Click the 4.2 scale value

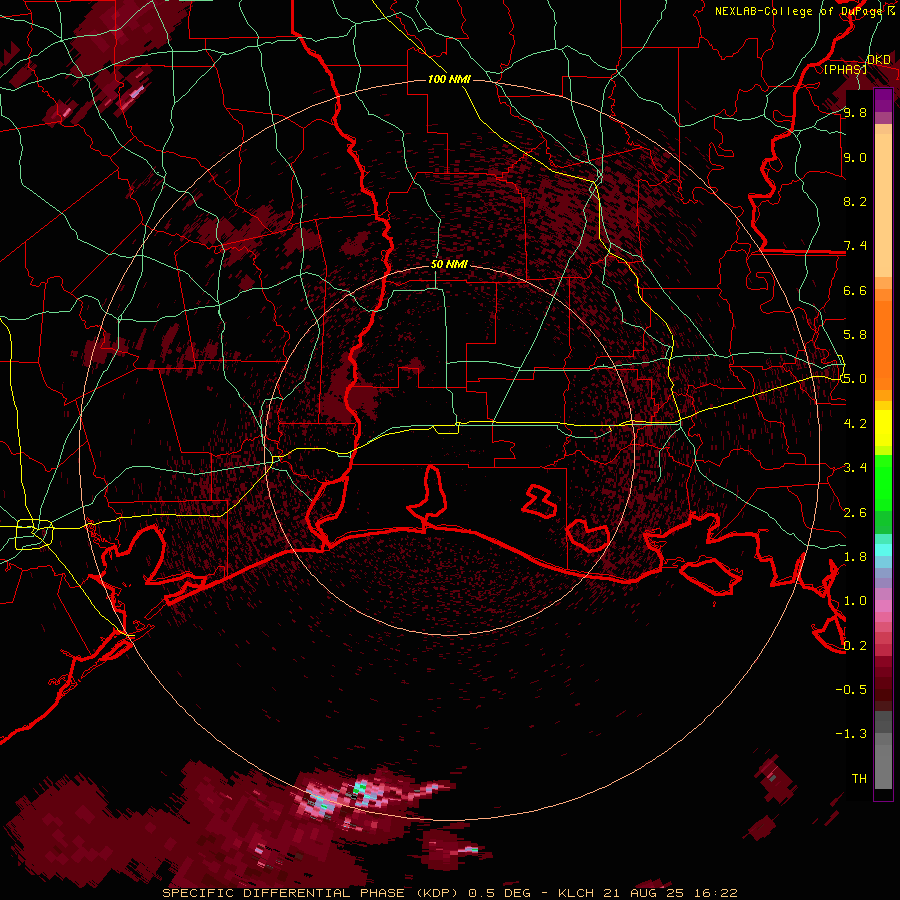855,424
